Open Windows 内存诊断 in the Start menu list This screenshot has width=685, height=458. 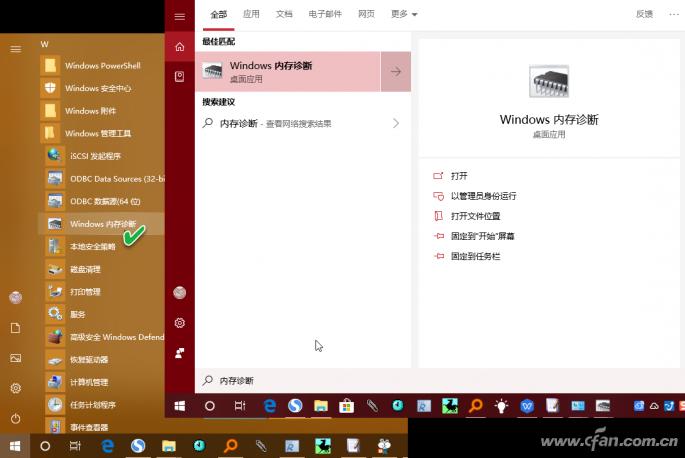click(x=101, y=224)
